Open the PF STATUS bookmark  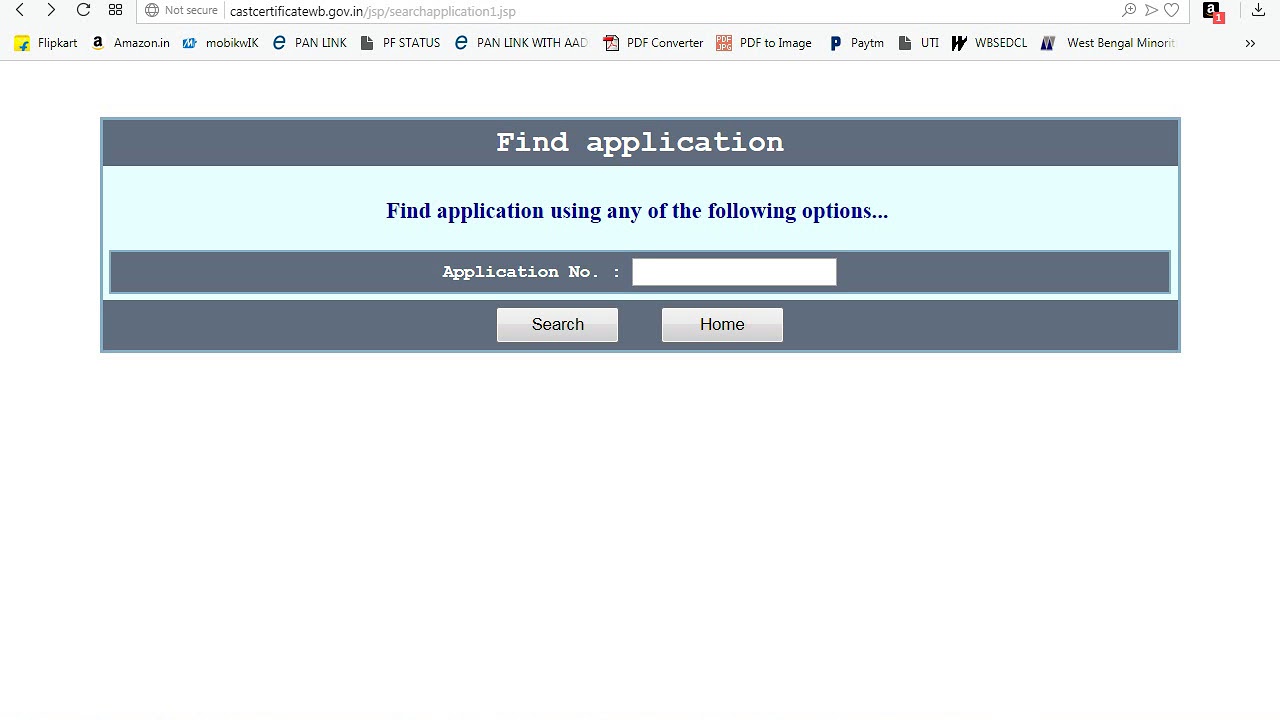pos(400,43)
